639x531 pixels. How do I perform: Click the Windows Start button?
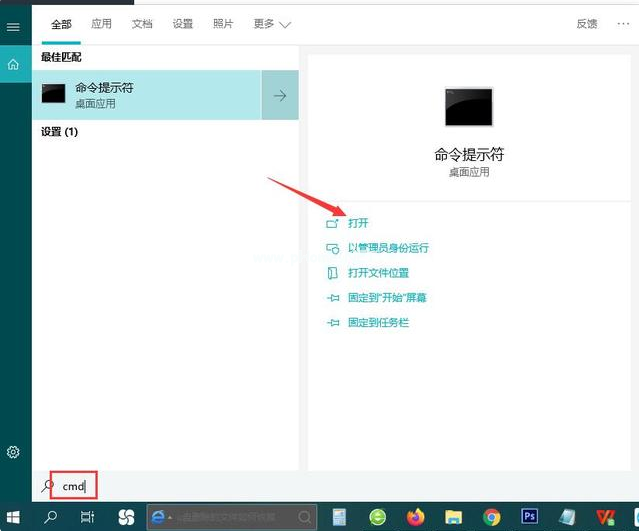[14, 517]
